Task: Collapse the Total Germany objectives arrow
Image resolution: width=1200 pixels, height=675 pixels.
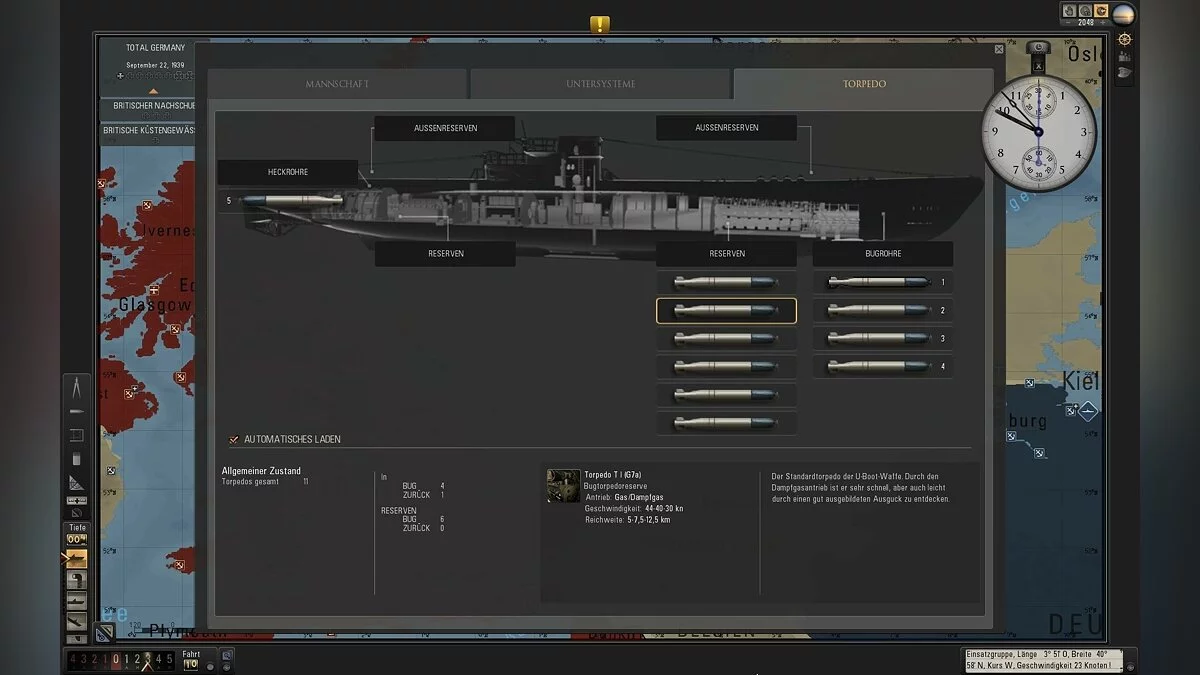Action: [154, 90]
